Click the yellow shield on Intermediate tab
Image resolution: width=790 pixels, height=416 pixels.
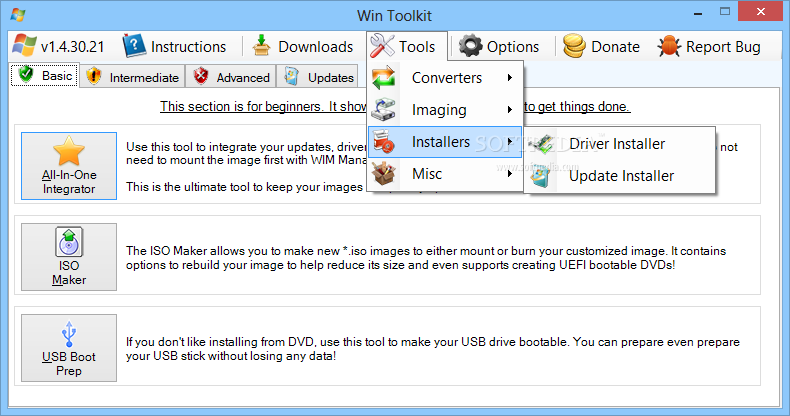[94, 76]
